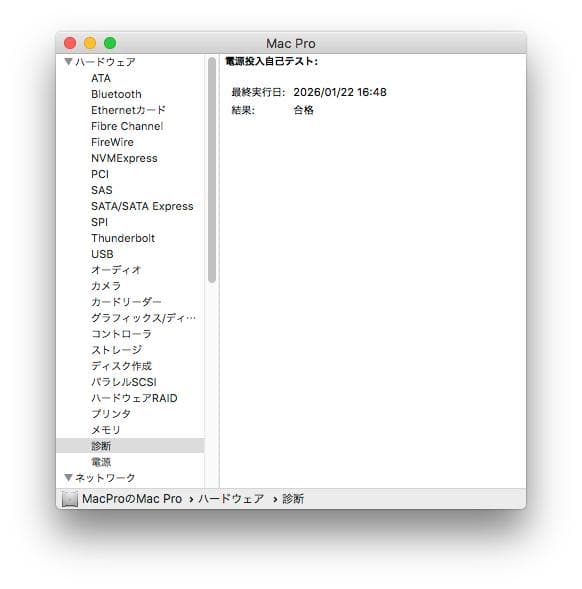The width and height of the screenshot is (582, 589).
Task: Close the Mac Pro window
Action: click(70, 43)
